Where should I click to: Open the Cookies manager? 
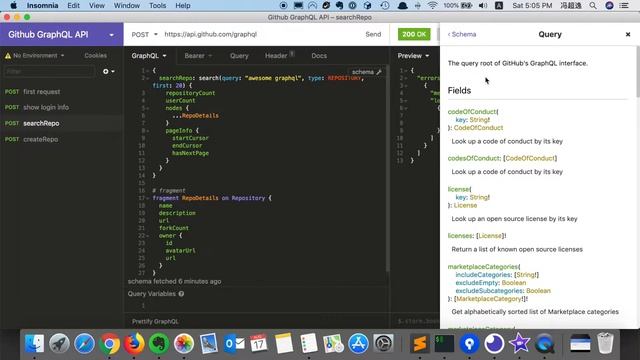click(x=96, y=56)
